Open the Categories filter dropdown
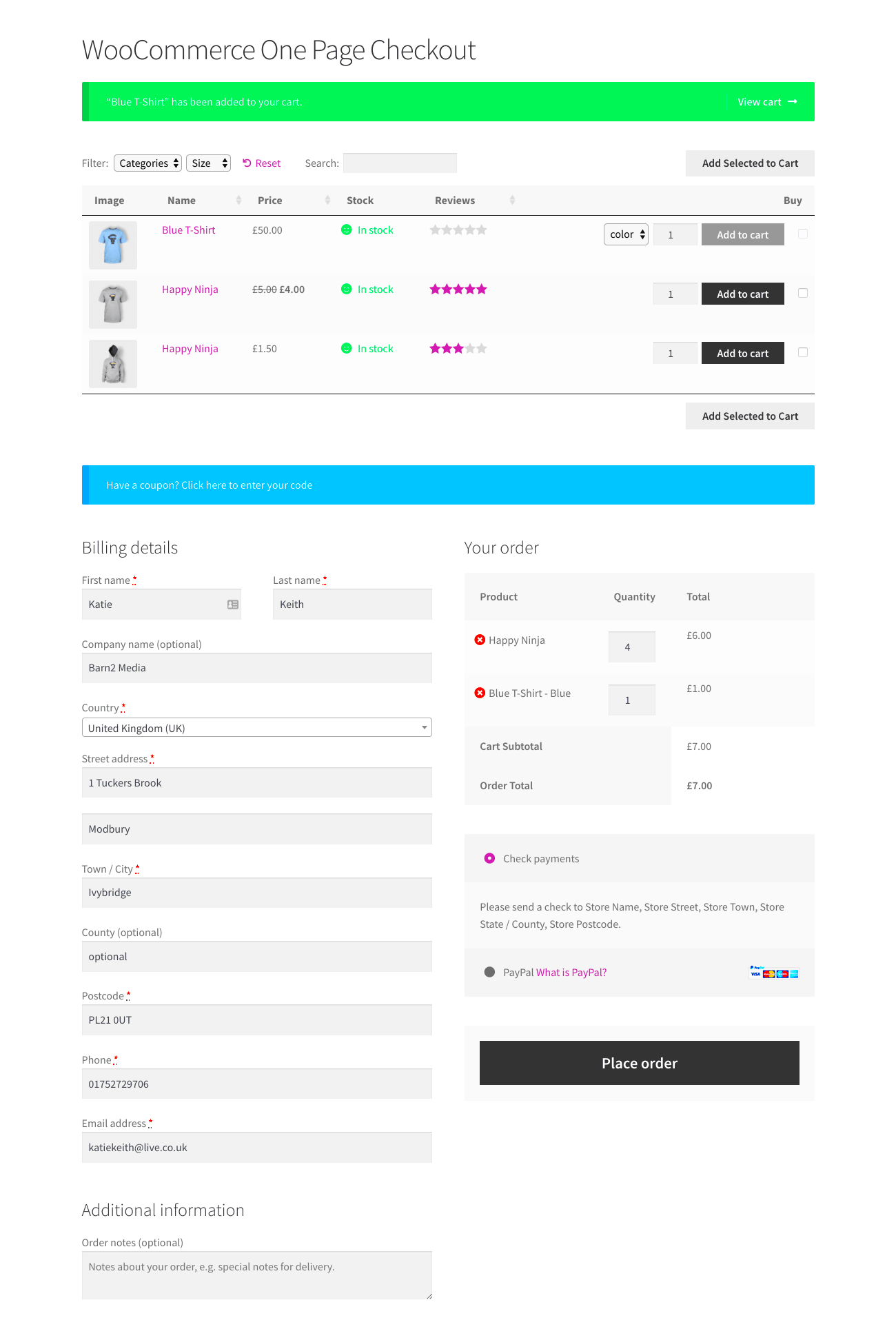Screen dimensions: 896x1340 pyautogui.click(x=147, y=163)
